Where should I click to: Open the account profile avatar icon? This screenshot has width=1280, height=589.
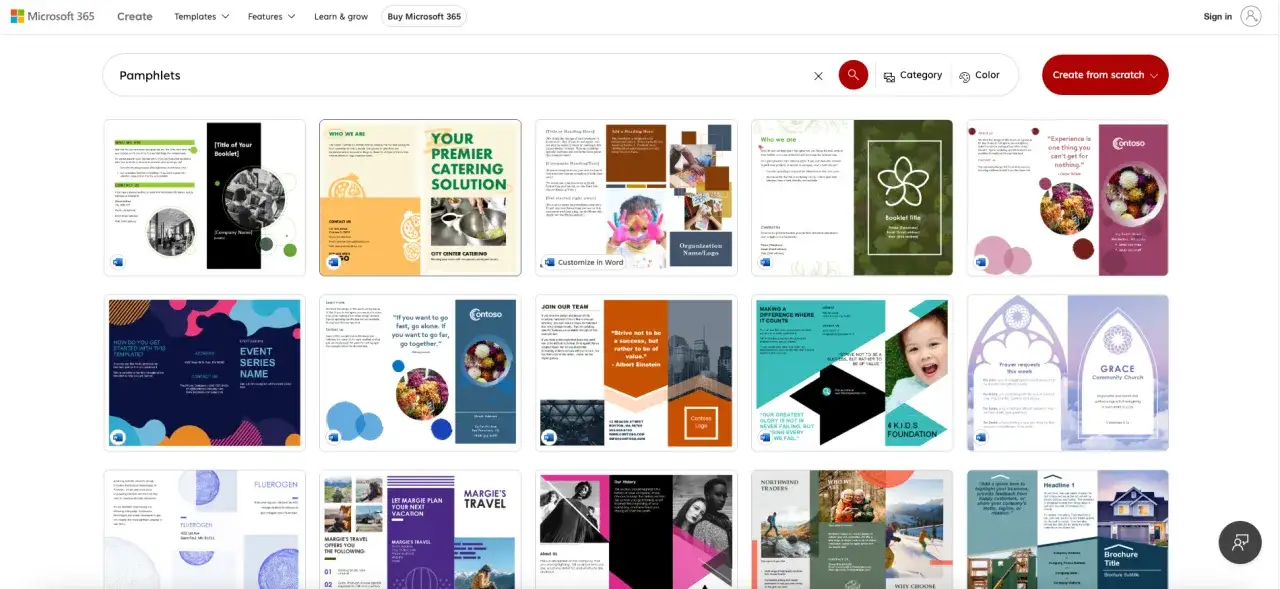tap(1251, 16)
